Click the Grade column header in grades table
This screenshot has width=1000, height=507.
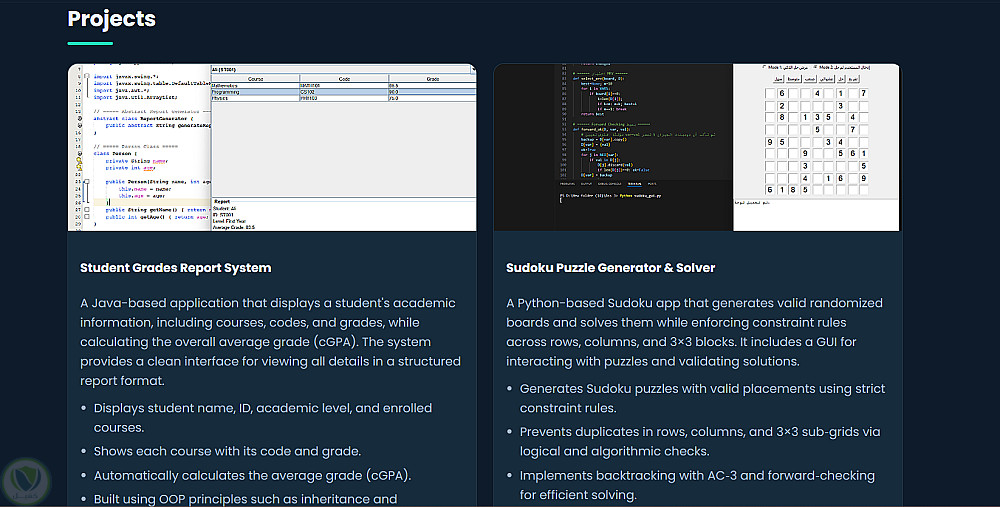432,77
